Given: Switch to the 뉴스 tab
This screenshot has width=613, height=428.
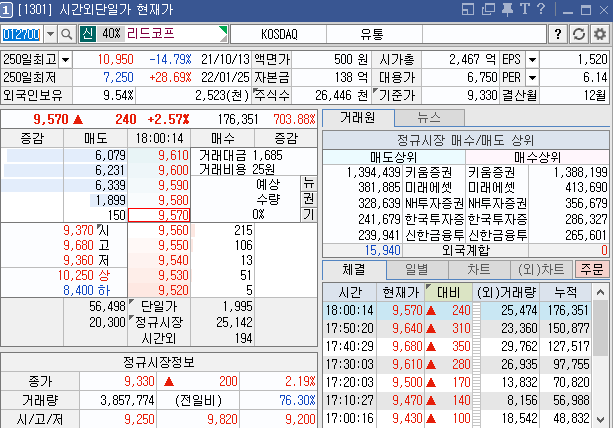Looking at the screenshot, I should tap(429, 118).
